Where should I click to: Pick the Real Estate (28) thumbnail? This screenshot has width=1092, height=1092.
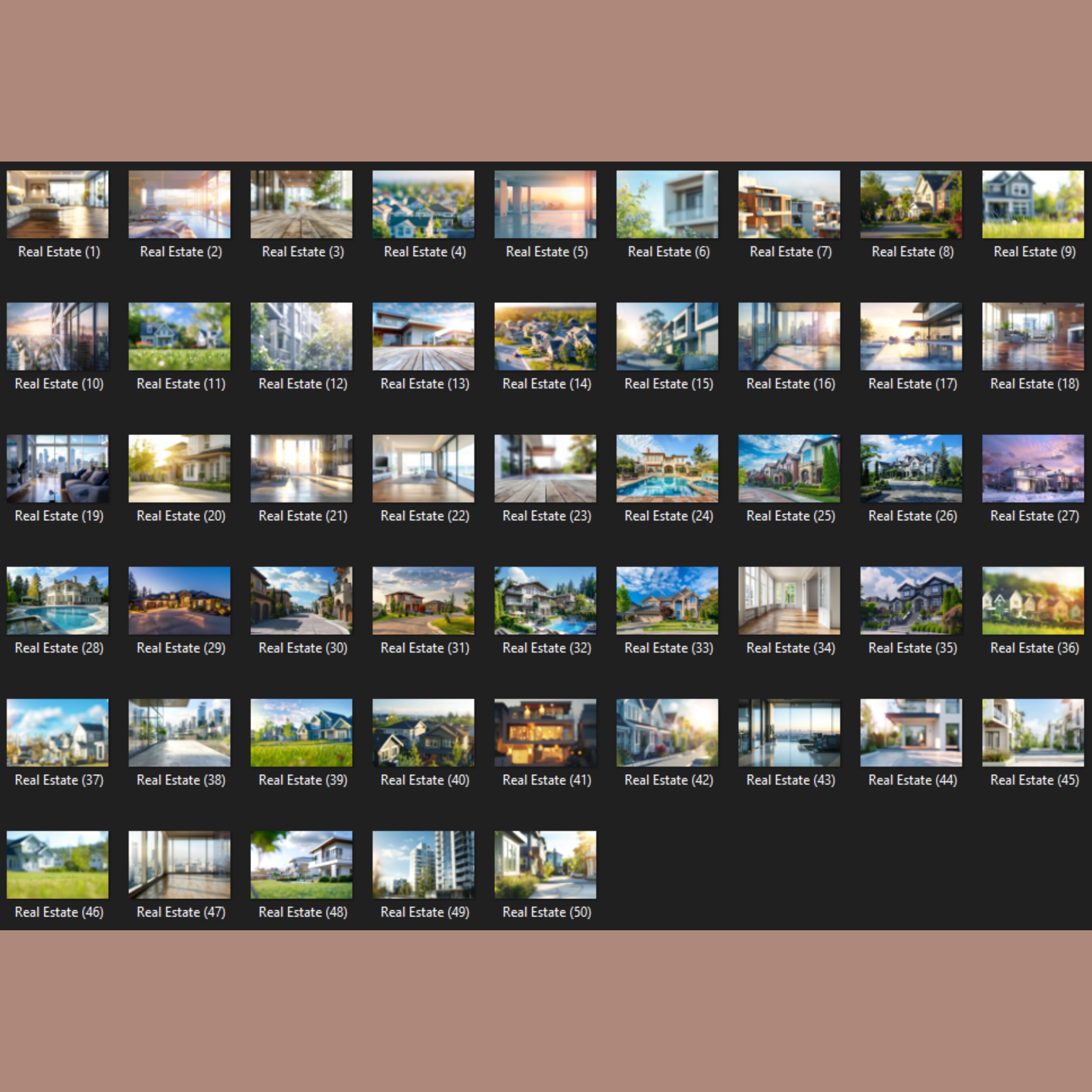point(58,600)
